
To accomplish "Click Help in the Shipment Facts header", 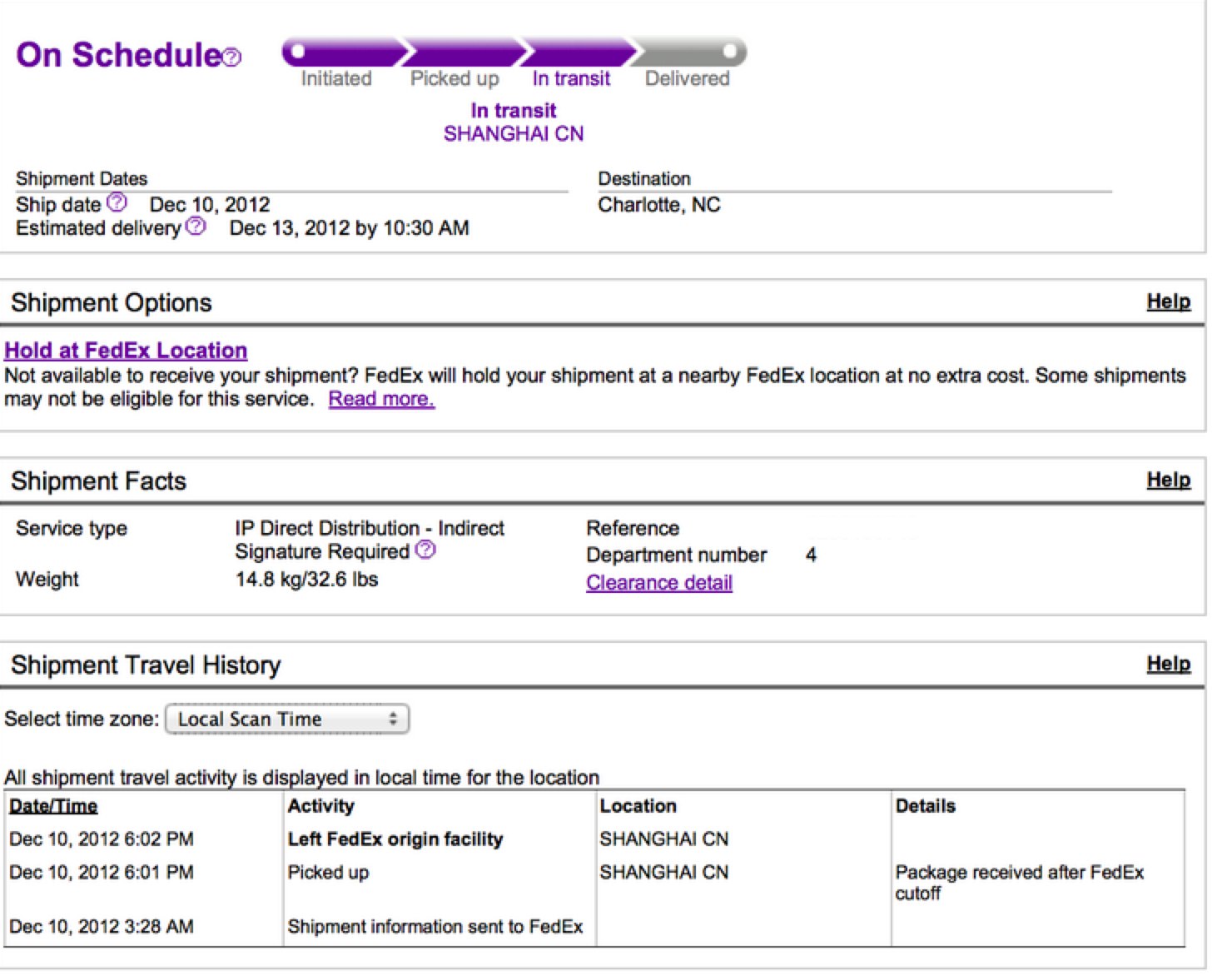I will tap(1168, 480).
